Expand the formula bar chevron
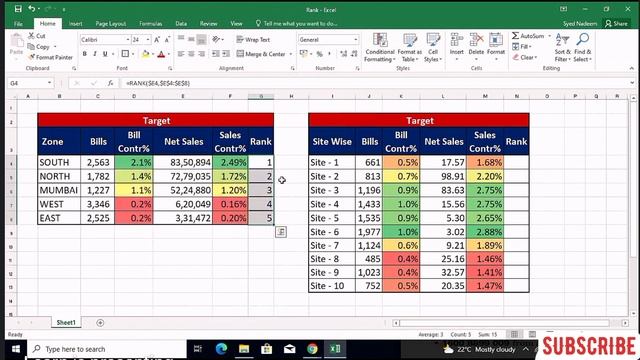The height and width of the screenshot is (360, 640). 632,83
